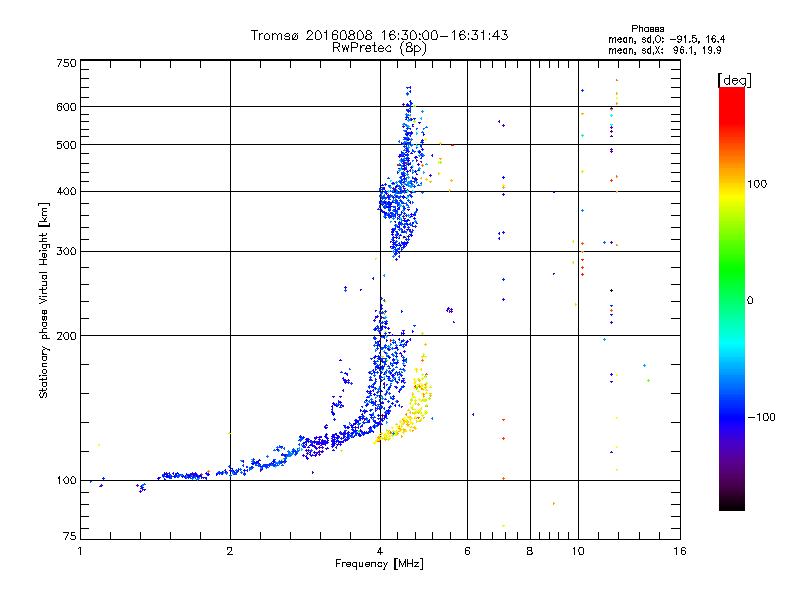
Task: Click the colorbar label '0'
Action: [750, 301]
